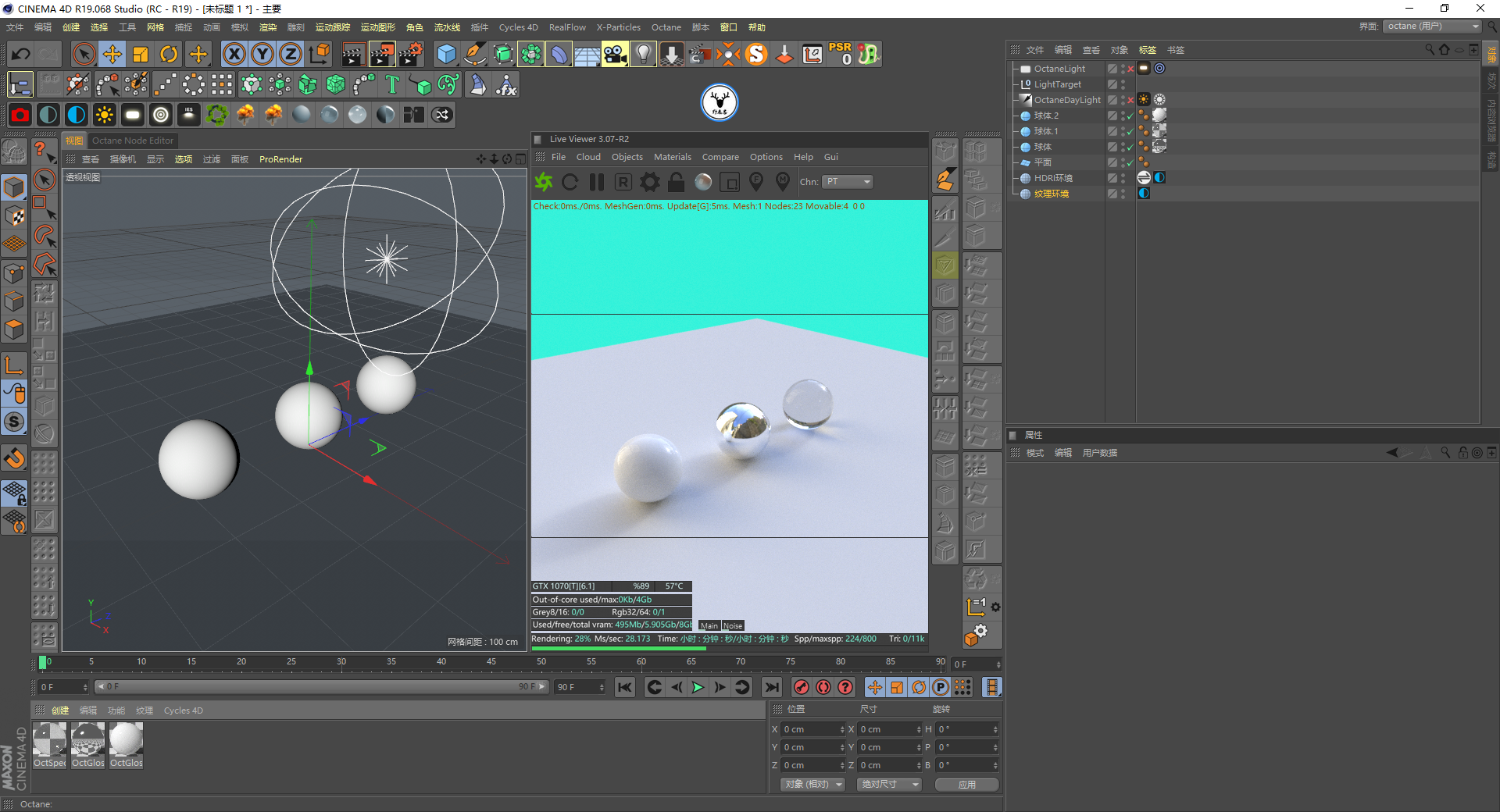Go to end of animation
Viewport: 1500px width, 812px height.
tap(772, 687)
